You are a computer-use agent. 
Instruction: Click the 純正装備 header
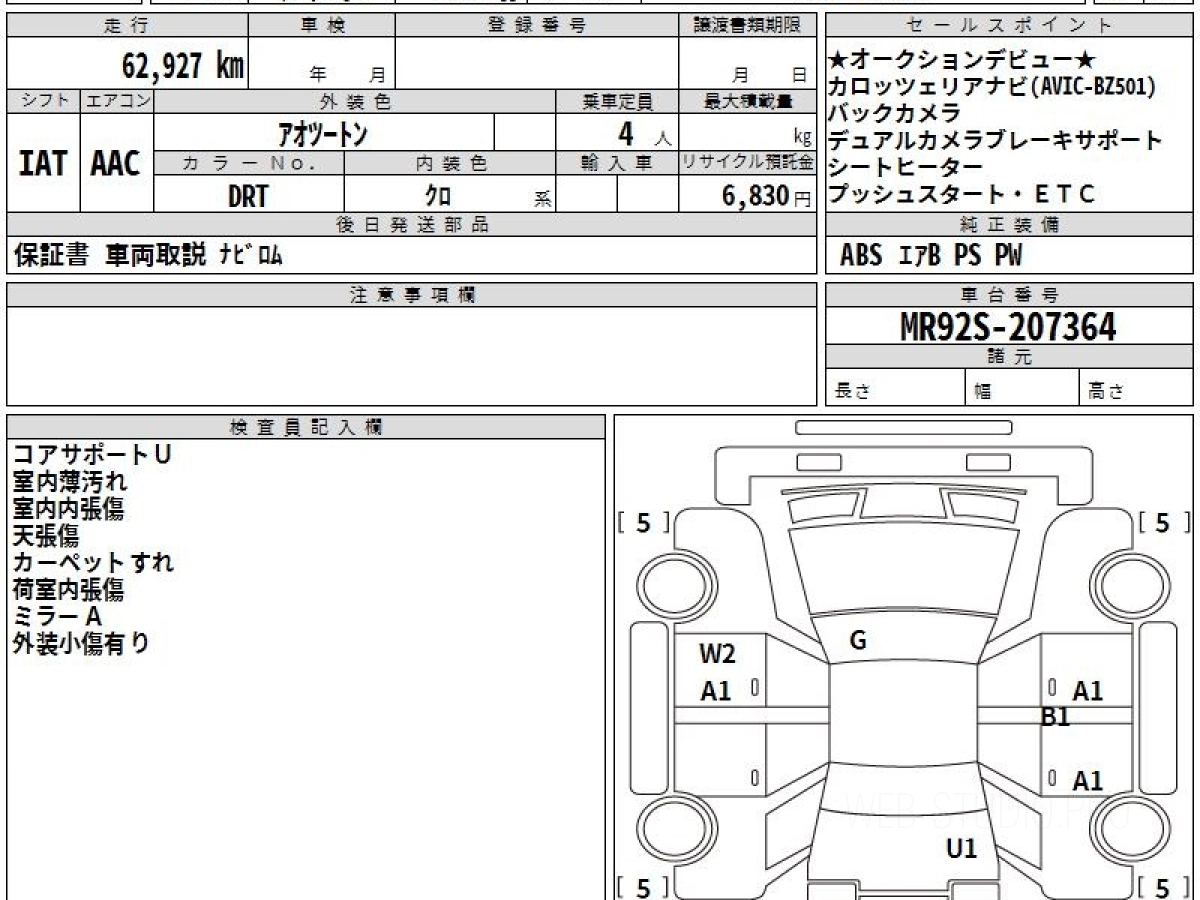(1009, 225)
